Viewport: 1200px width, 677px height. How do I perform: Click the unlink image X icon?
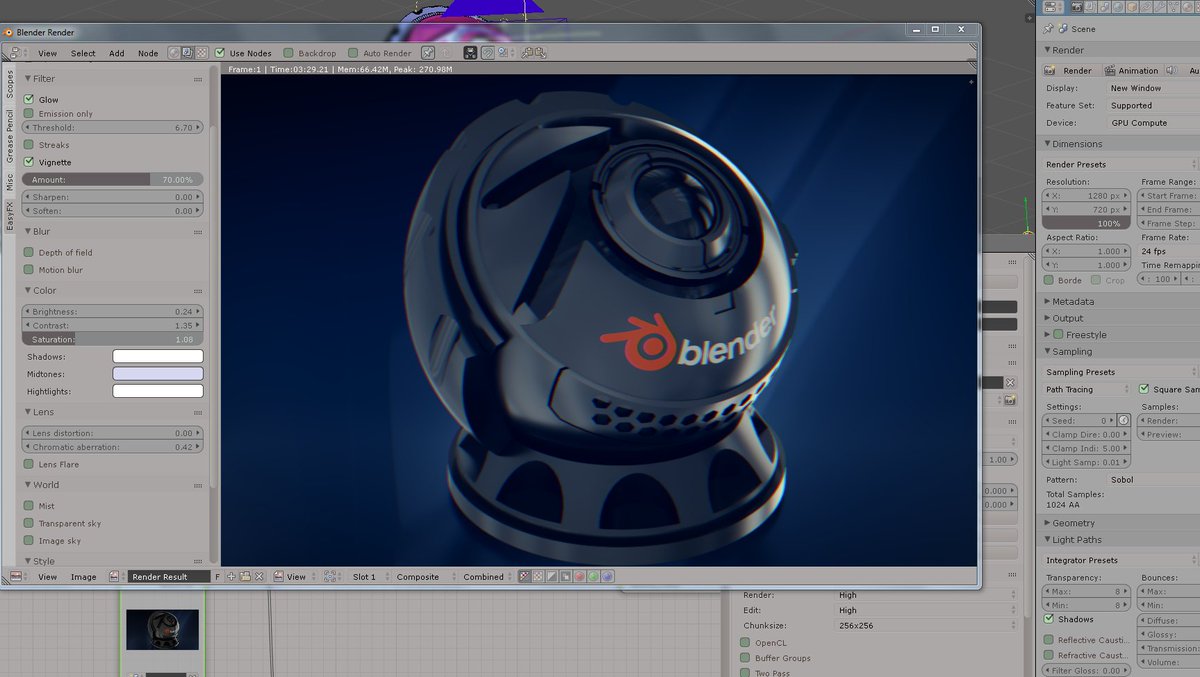tap(259, 577)
